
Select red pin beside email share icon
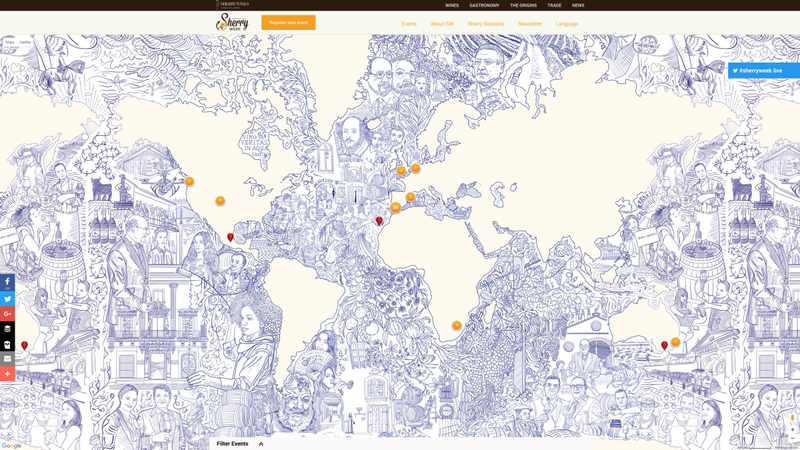24,345
